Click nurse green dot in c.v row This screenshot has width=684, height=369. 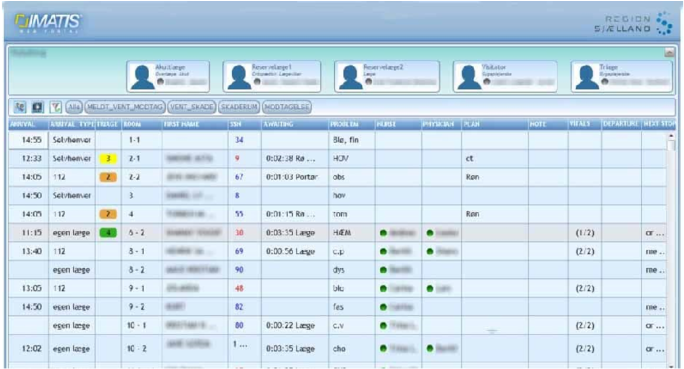383,325
